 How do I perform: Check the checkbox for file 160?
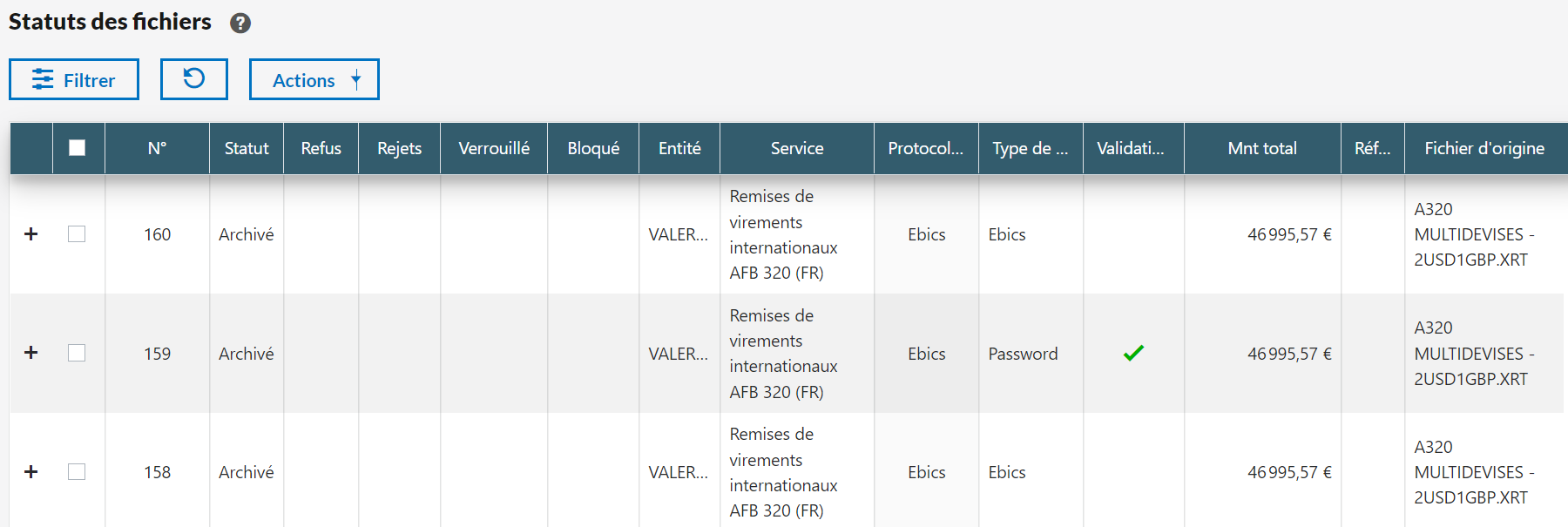(x=77, y=234)
